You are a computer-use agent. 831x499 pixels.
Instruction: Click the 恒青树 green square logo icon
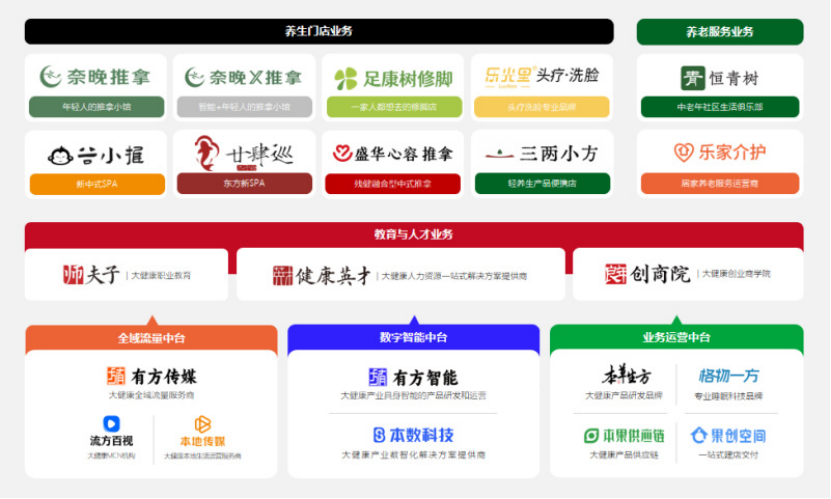coord(691,78)
